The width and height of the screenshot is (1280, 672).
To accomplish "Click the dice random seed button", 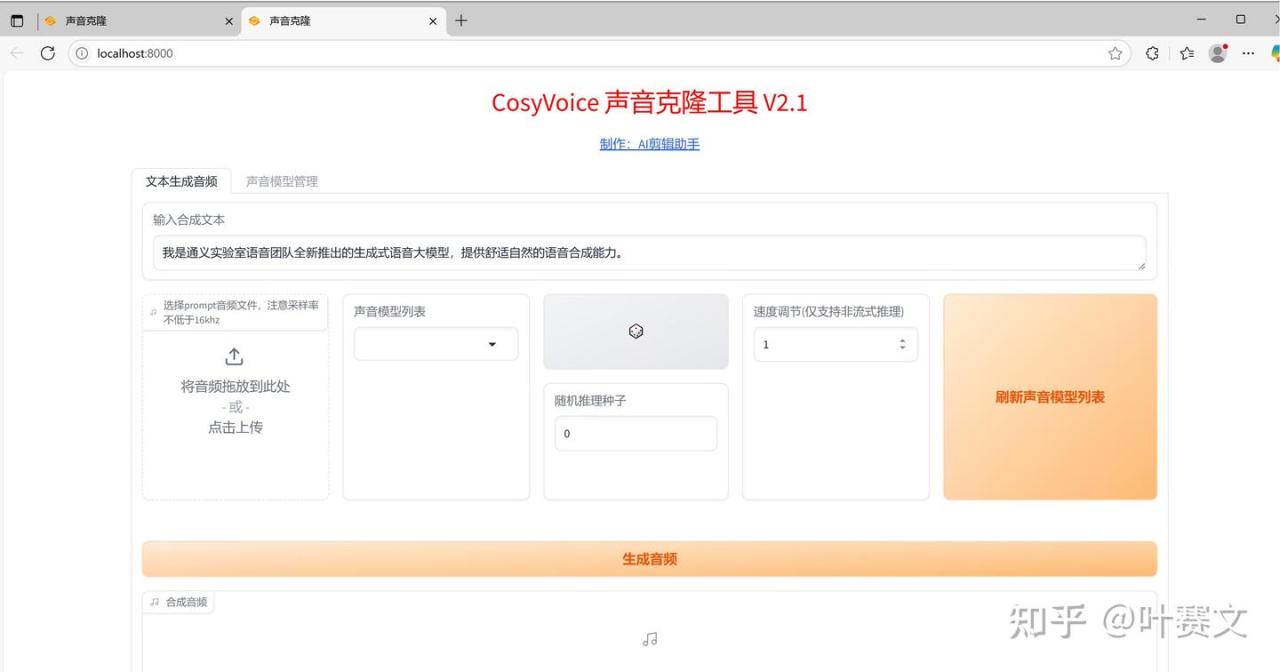I will click(x=636, y=332).
